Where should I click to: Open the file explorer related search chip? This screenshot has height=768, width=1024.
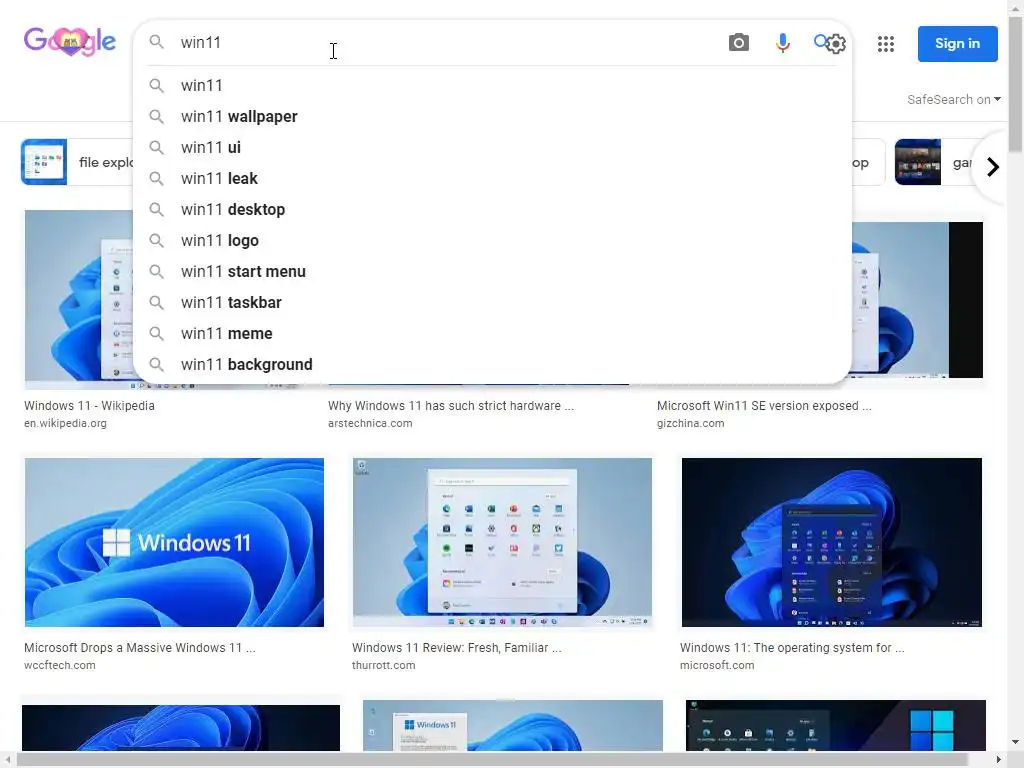pos(77,162)
